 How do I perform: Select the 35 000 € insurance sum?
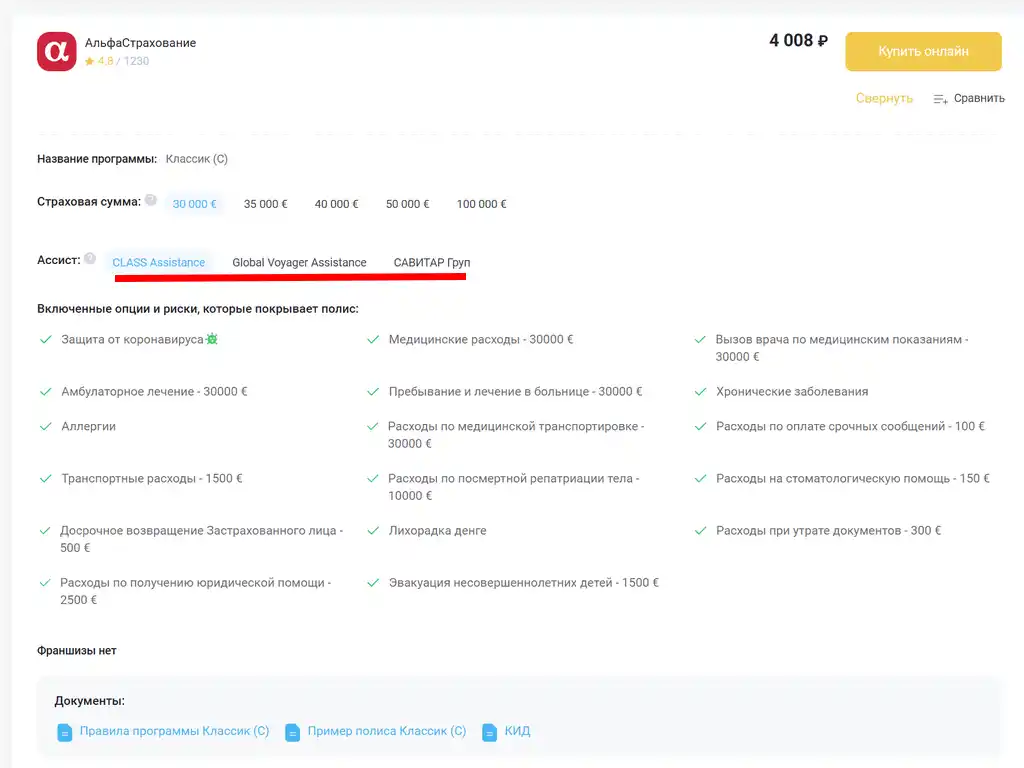(264, 203)
